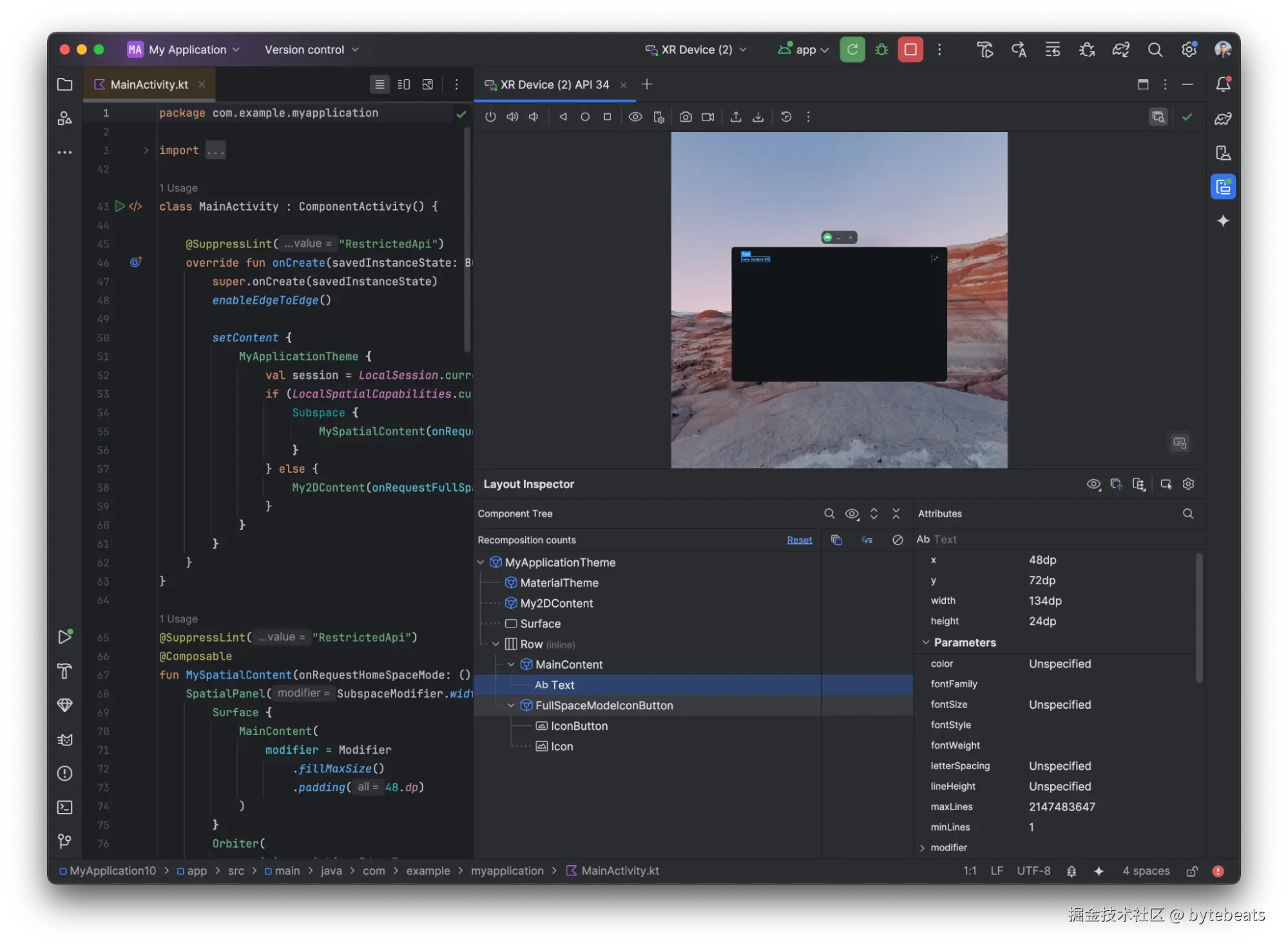Take a screenshot of the emulator
Screen dimensions: 1288x947
[x=686, y=117]
